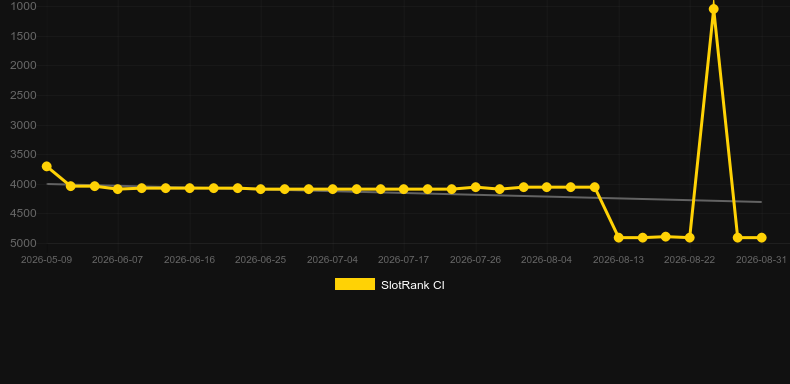This screenshot has width=790, height=384.
Task: Click the 2026-06-07 x-axis date label
Action: (x=117, y=260)
